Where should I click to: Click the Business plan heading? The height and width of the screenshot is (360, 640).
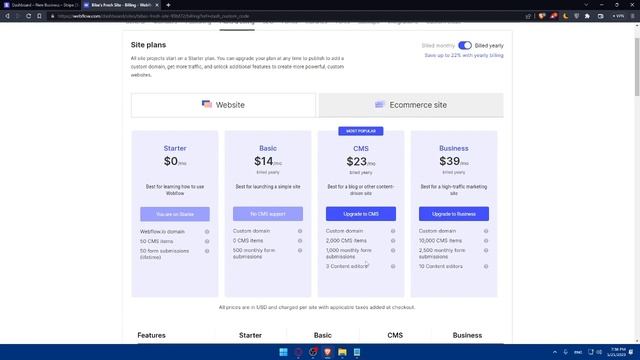454,149
